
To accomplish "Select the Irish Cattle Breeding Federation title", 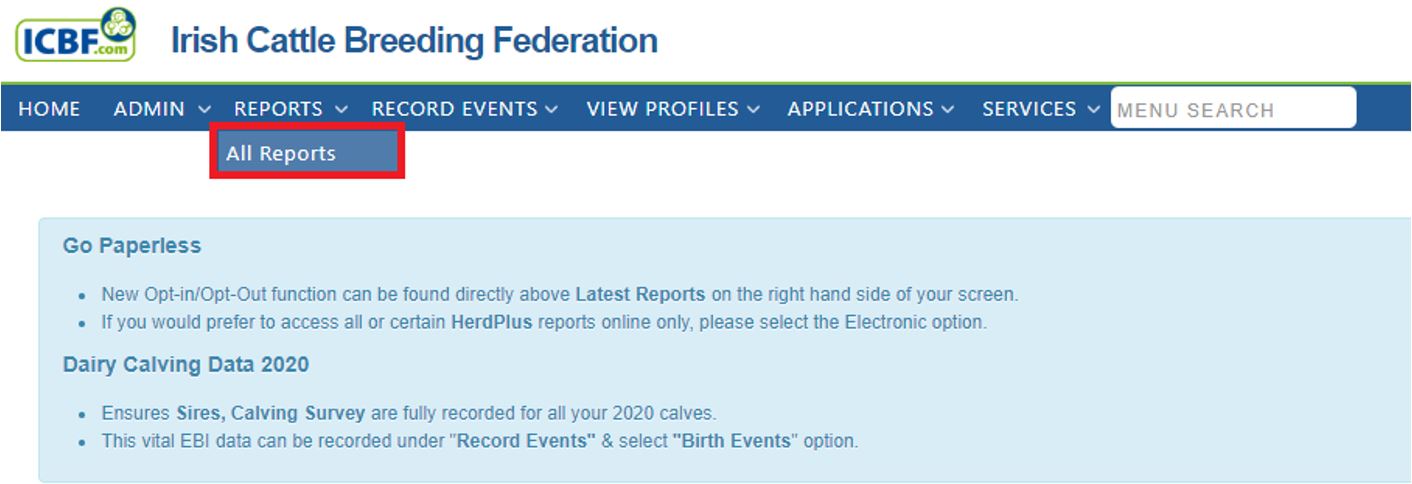I will (x=414, y=41).
